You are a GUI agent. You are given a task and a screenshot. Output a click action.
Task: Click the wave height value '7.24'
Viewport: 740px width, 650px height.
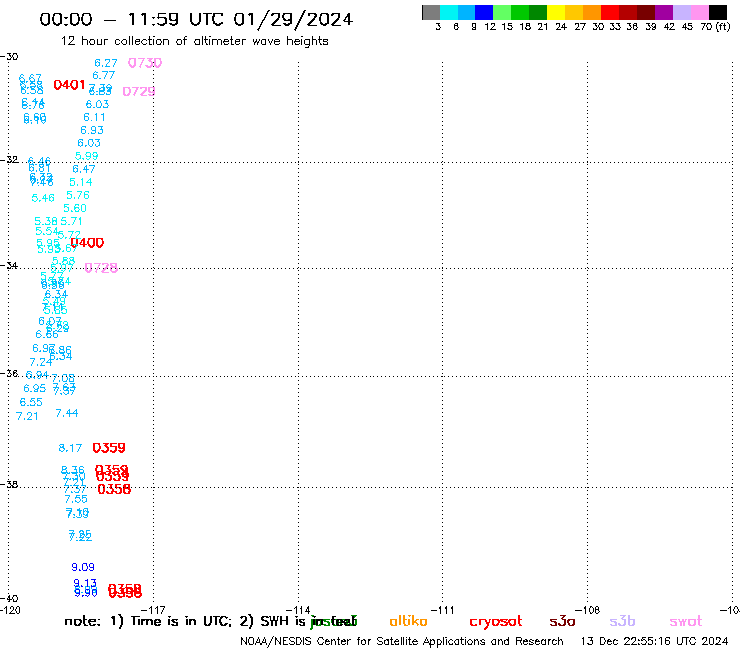pyautogui.click(x=41, y=362)
